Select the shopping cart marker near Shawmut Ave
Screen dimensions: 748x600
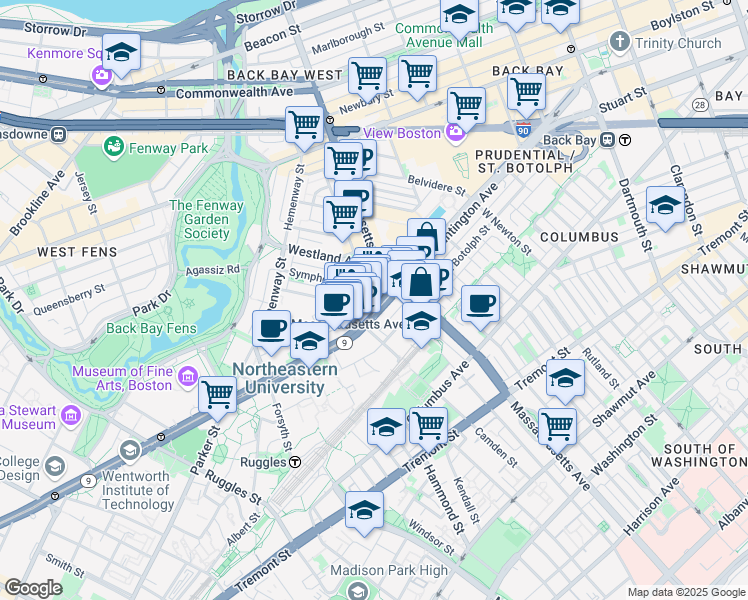coord(558,427)
